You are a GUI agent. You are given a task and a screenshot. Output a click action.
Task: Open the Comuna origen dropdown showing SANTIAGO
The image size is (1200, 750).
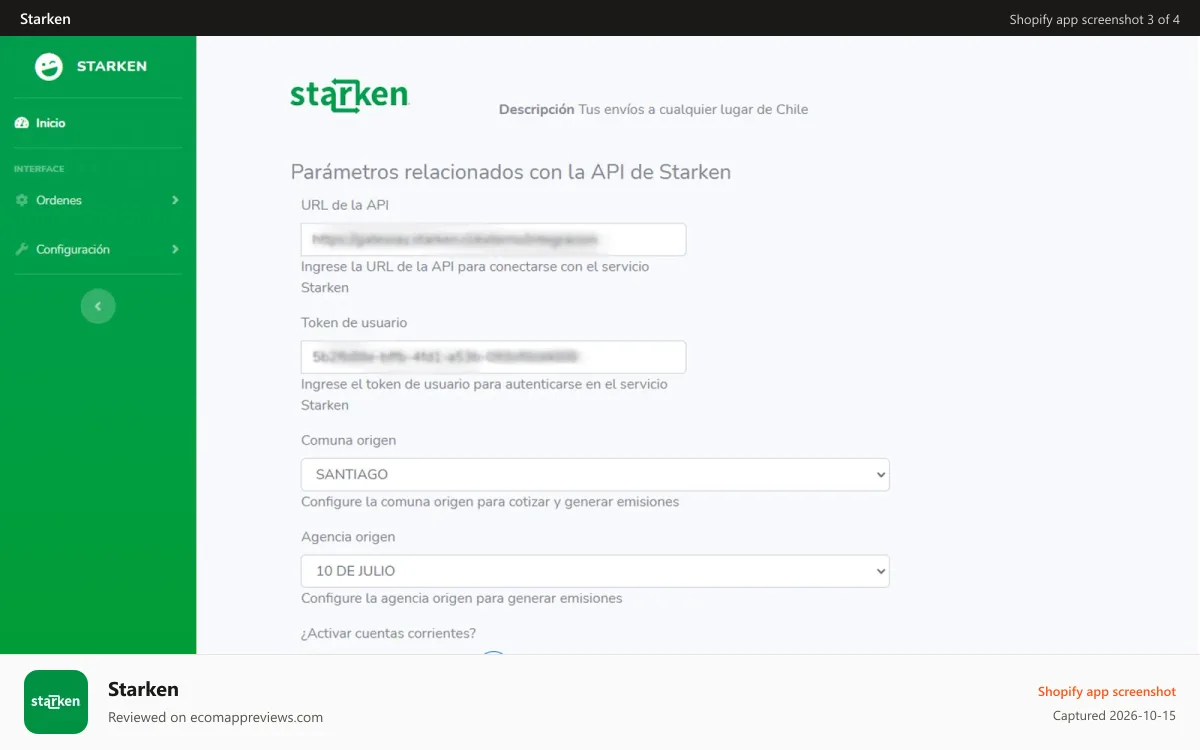tap(595, 474)
